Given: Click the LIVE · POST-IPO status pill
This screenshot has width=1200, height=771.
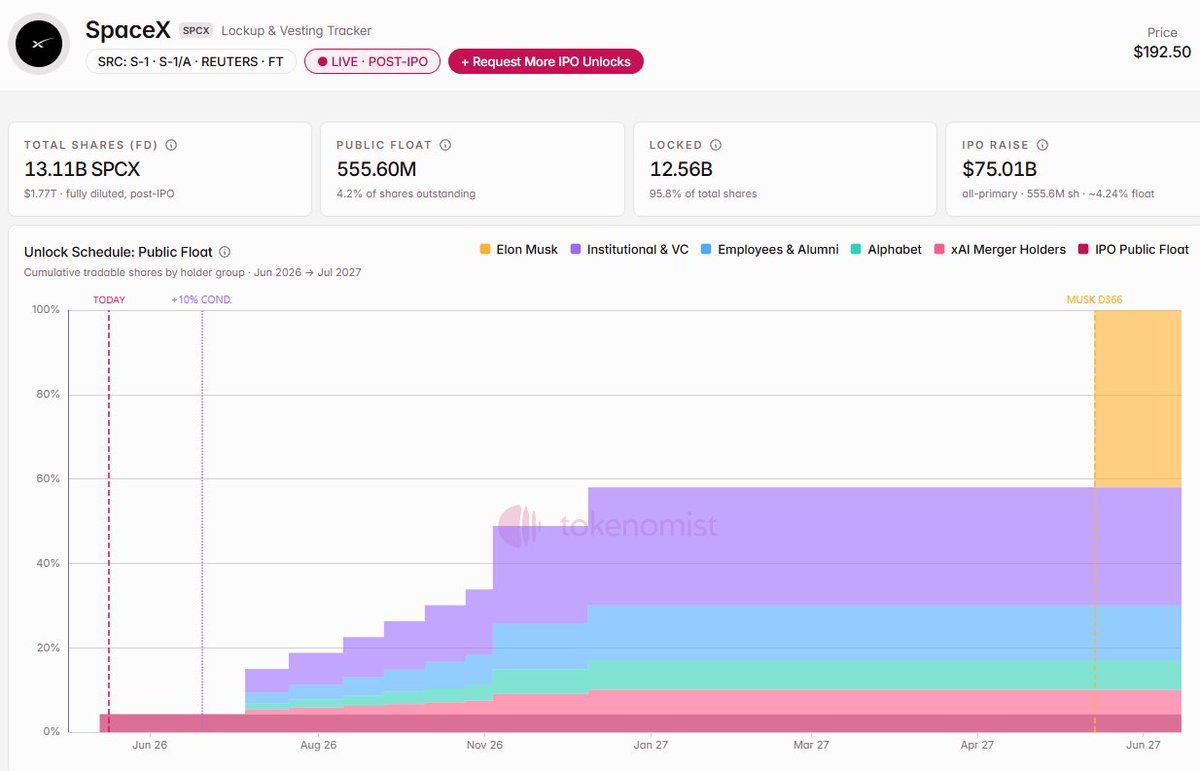Looking at the screenshot, I should (372, 61).
